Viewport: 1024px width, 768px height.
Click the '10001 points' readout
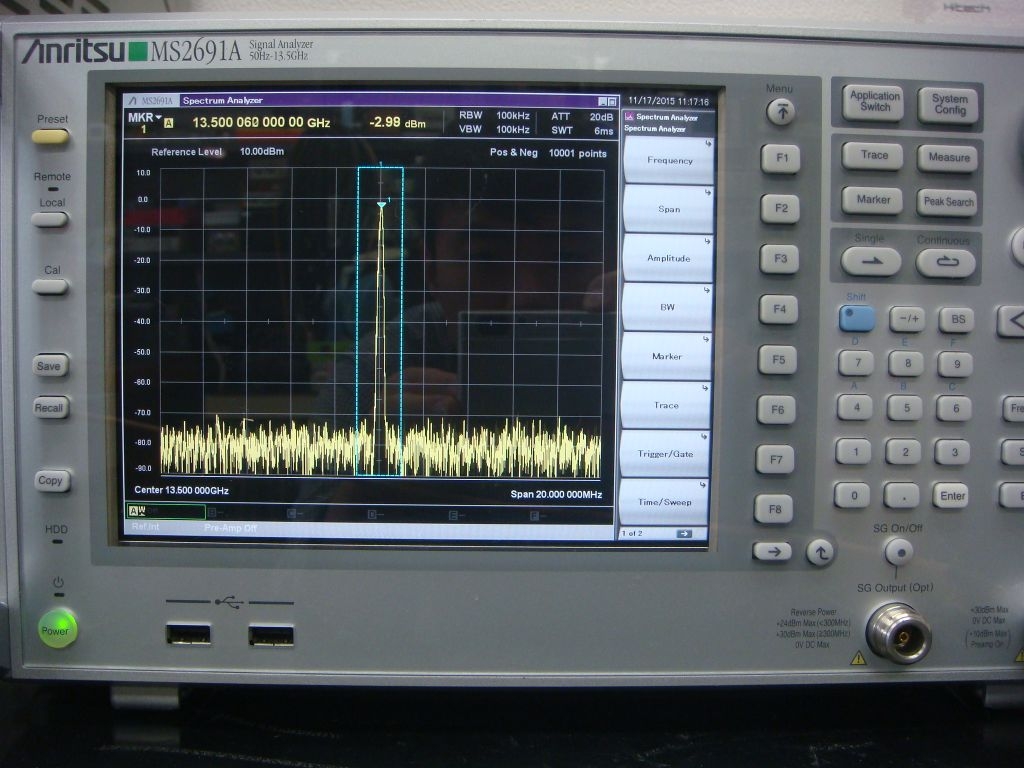point(578,153)
